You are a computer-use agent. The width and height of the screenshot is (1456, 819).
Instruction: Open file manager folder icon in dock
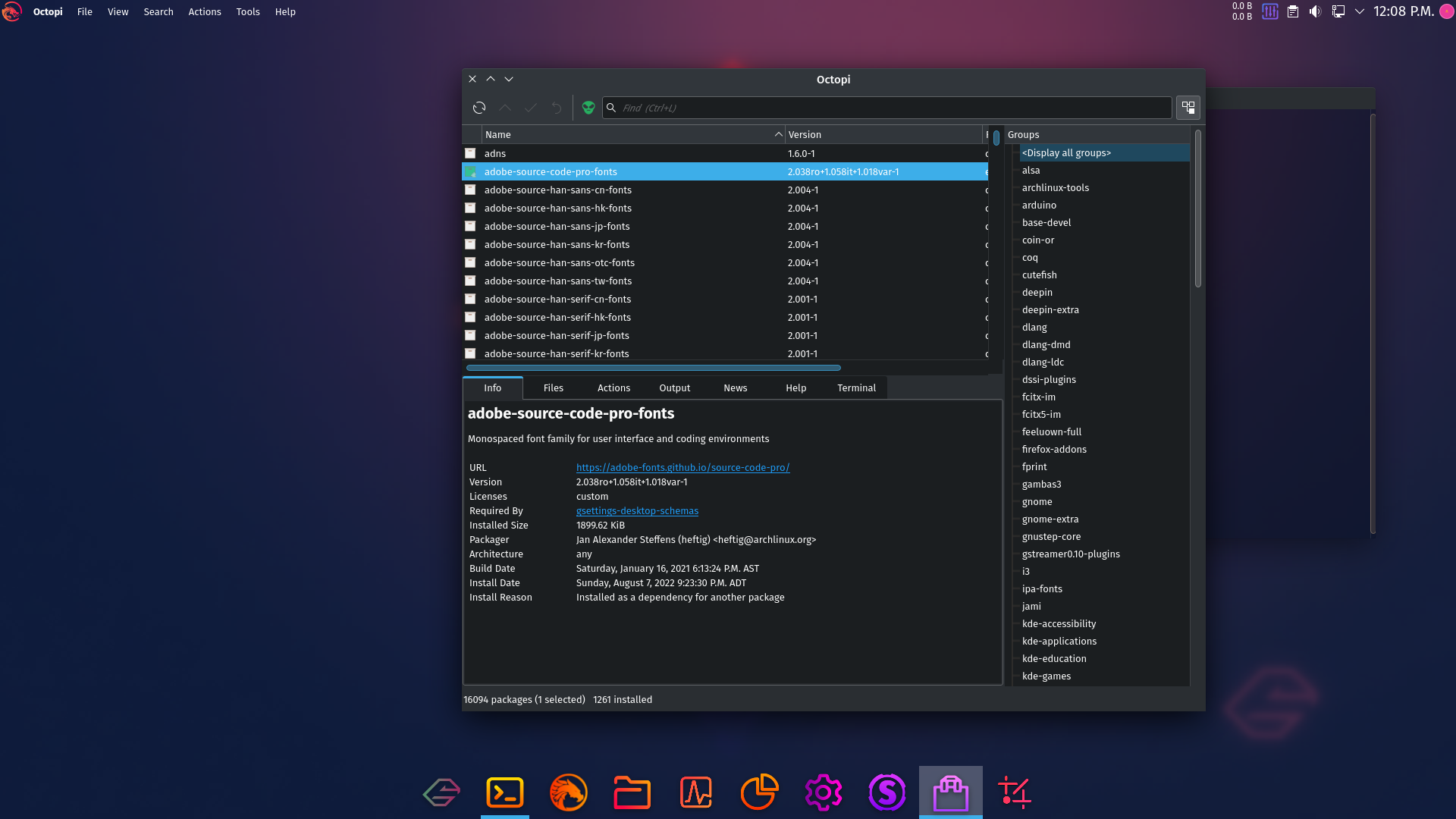click(632, 792)
